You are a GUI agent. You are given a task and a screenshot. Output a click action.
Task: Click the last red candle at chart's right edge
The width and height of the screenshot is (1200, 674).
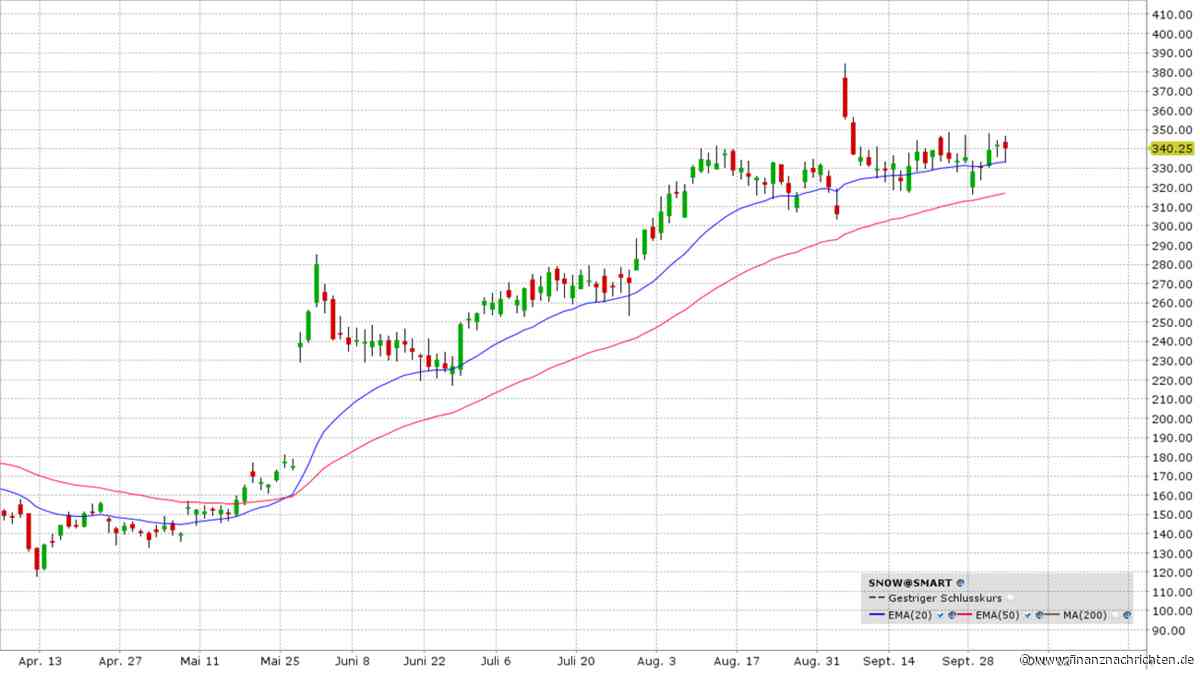1005,145
